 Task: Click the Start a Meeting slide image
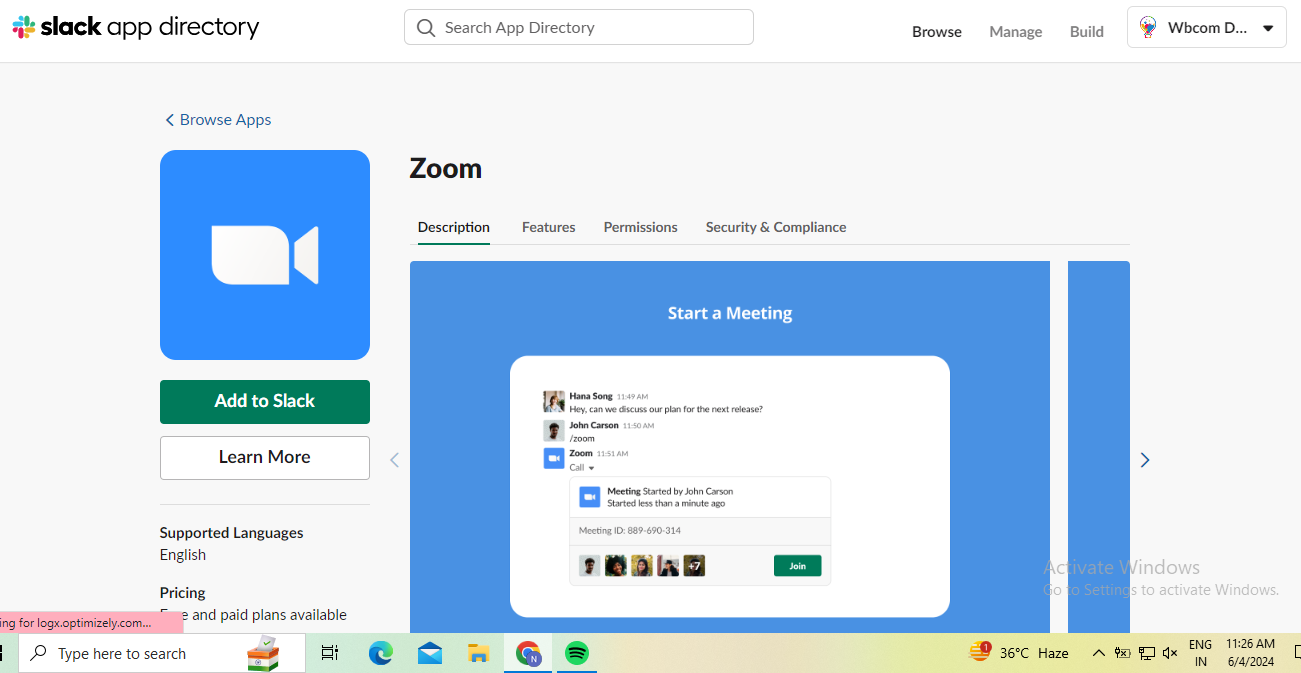click(x=730, y=447)
